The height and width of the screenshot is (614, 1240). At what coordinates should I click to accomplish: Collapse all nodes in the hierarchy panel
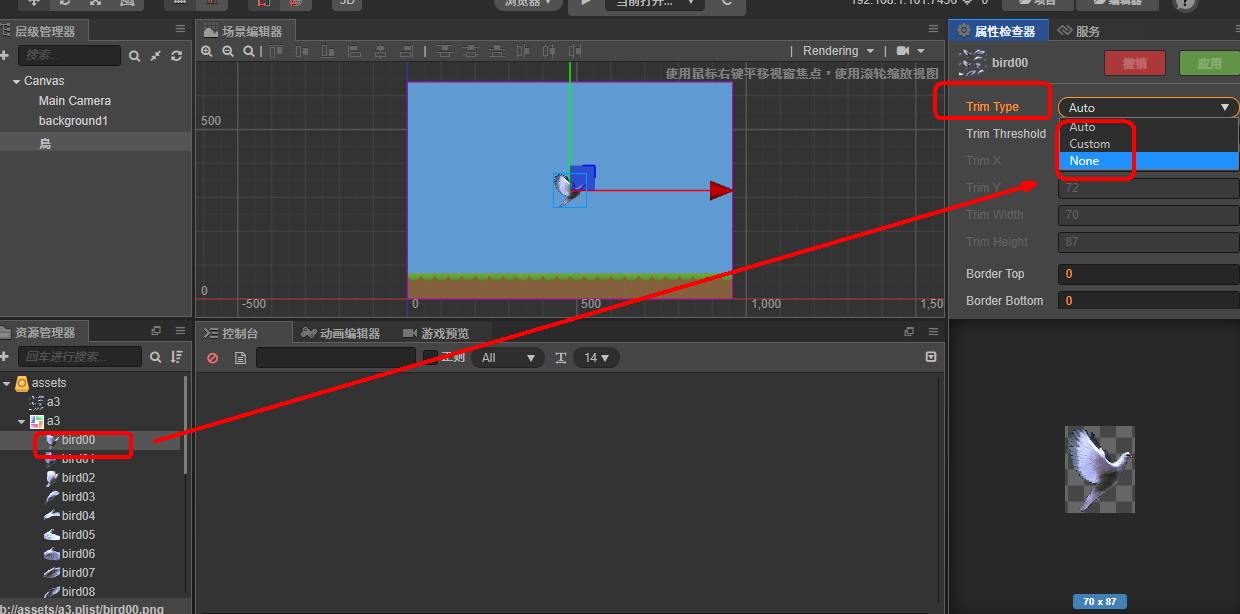tap(156, 56)
